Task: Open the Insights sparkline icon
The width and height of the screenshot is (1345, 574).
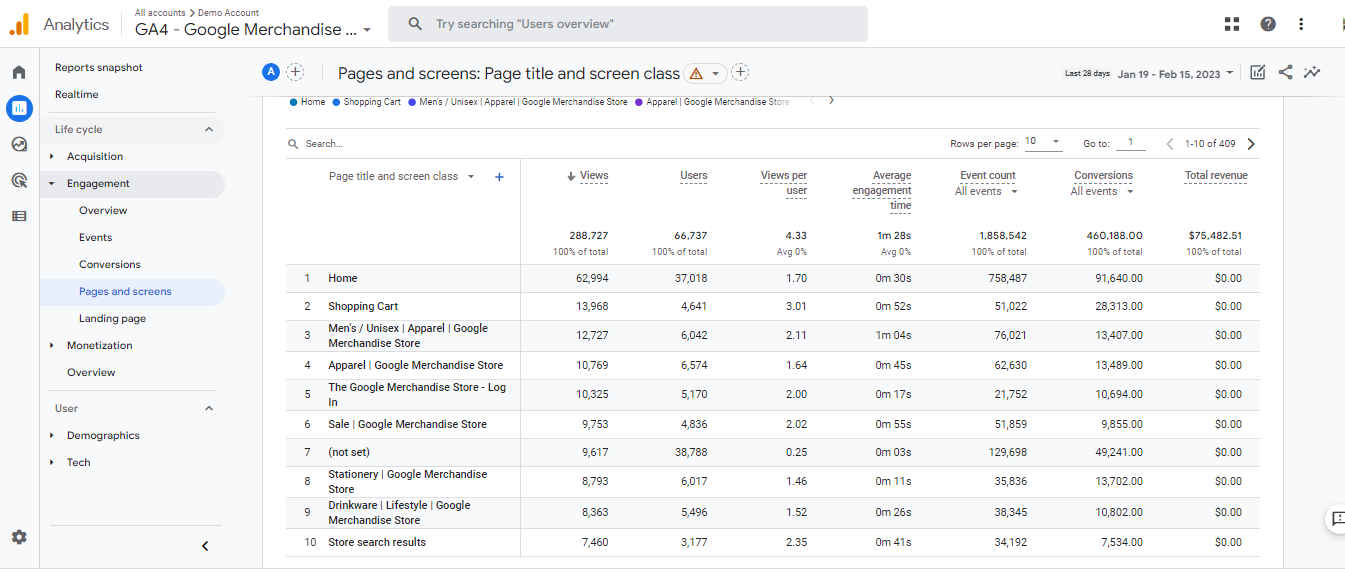Action: pos(1312,72)
